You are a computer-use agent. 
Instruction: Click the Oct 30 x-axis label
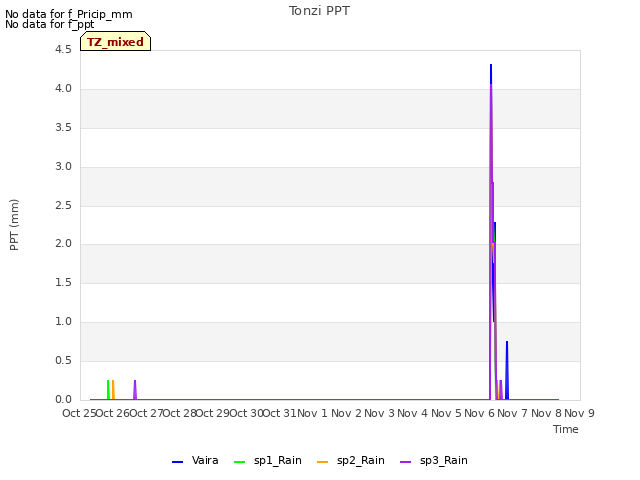[247, 413]
